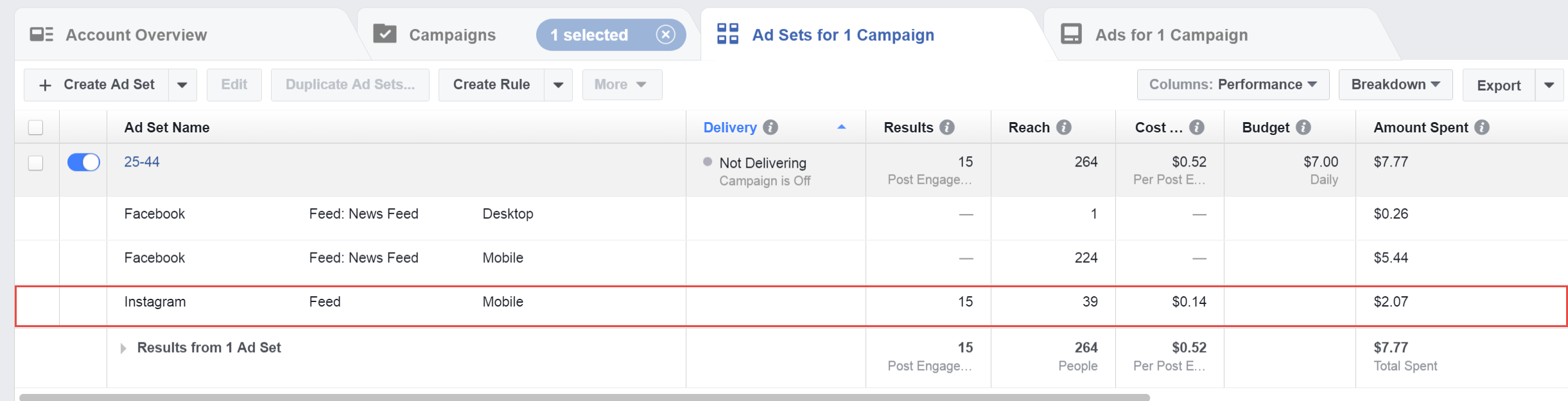Toggle the select-all checkbox in header
The image size is (1568, 401).
coord(36,127)
